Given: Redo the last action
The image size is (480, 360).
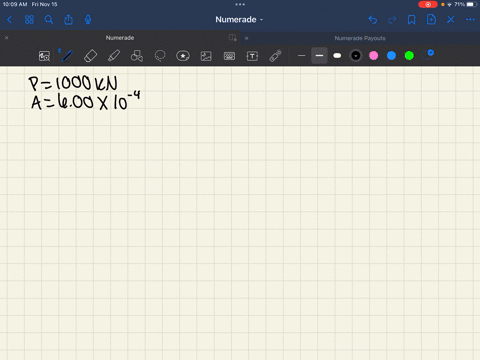Looking at the screenshot, I should [392, 20].
